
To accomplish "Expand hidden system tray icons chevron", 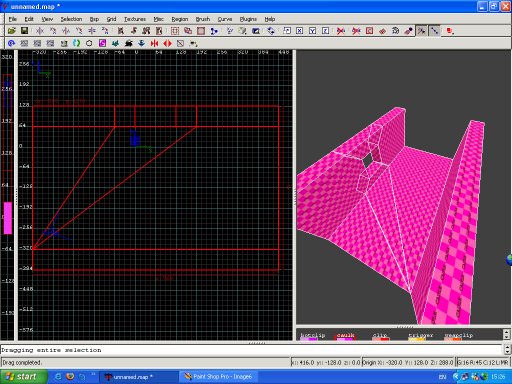I will (x=455, y=377).
